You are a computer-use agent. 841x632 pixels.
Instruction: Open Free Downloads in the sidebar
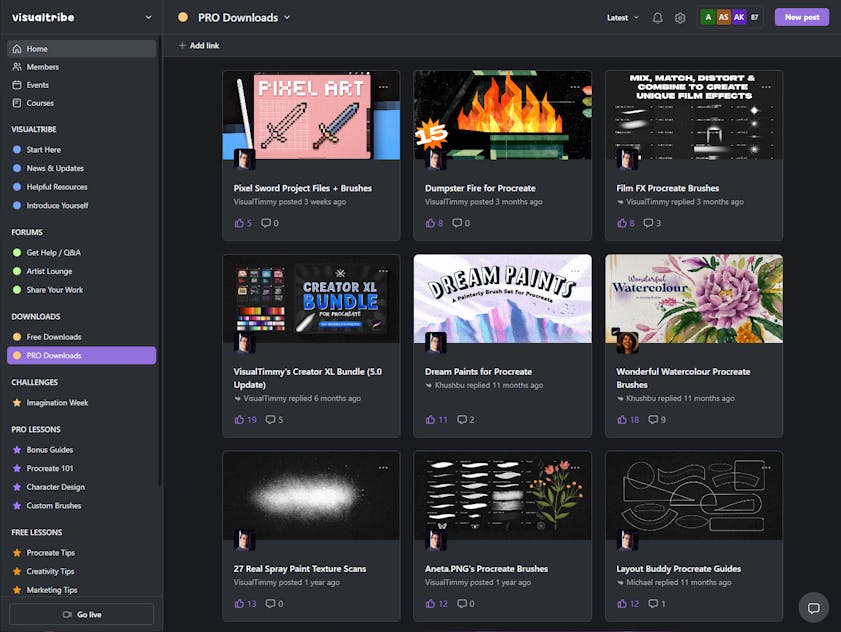pyautogui.click(x=54, y=337)
